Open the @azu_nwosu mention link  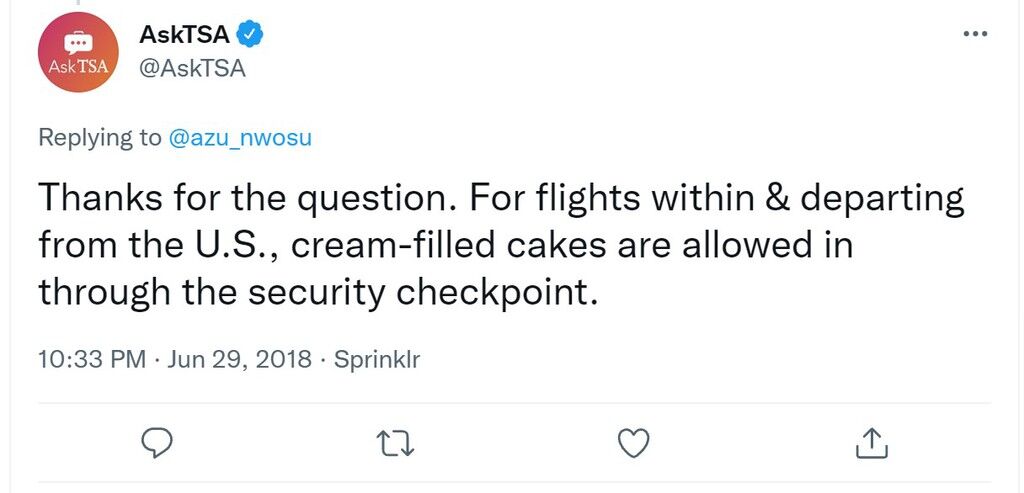(240, 138)
